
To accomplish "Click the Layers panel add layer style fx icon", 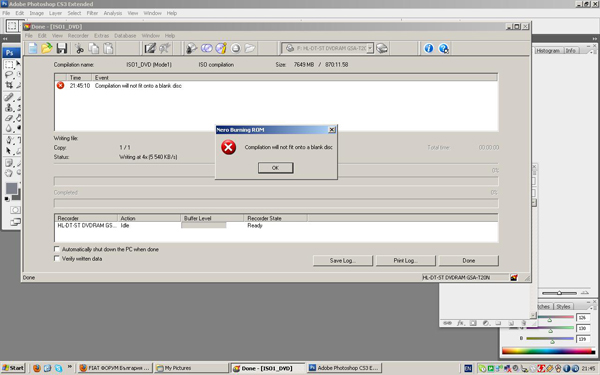I will pyautogui.click(x=460, y=323).
